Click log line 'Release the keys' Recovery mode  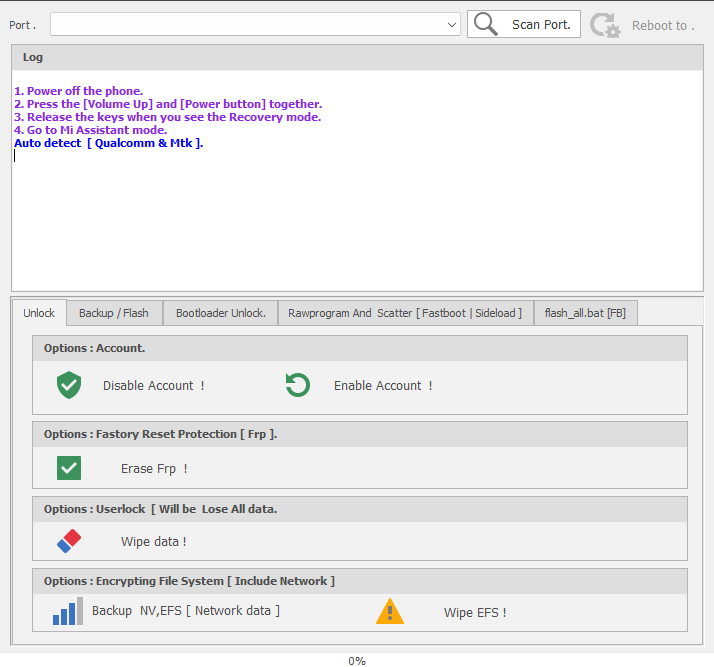point(168,117)
